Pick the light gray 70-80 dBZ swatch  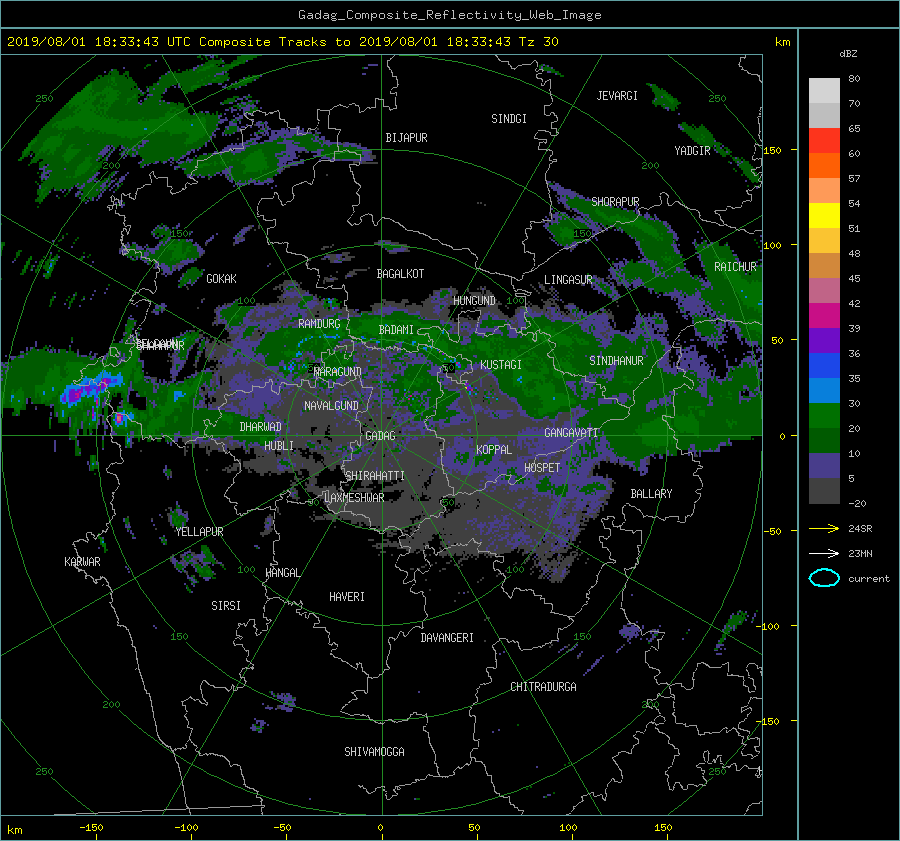pos(824,90)
